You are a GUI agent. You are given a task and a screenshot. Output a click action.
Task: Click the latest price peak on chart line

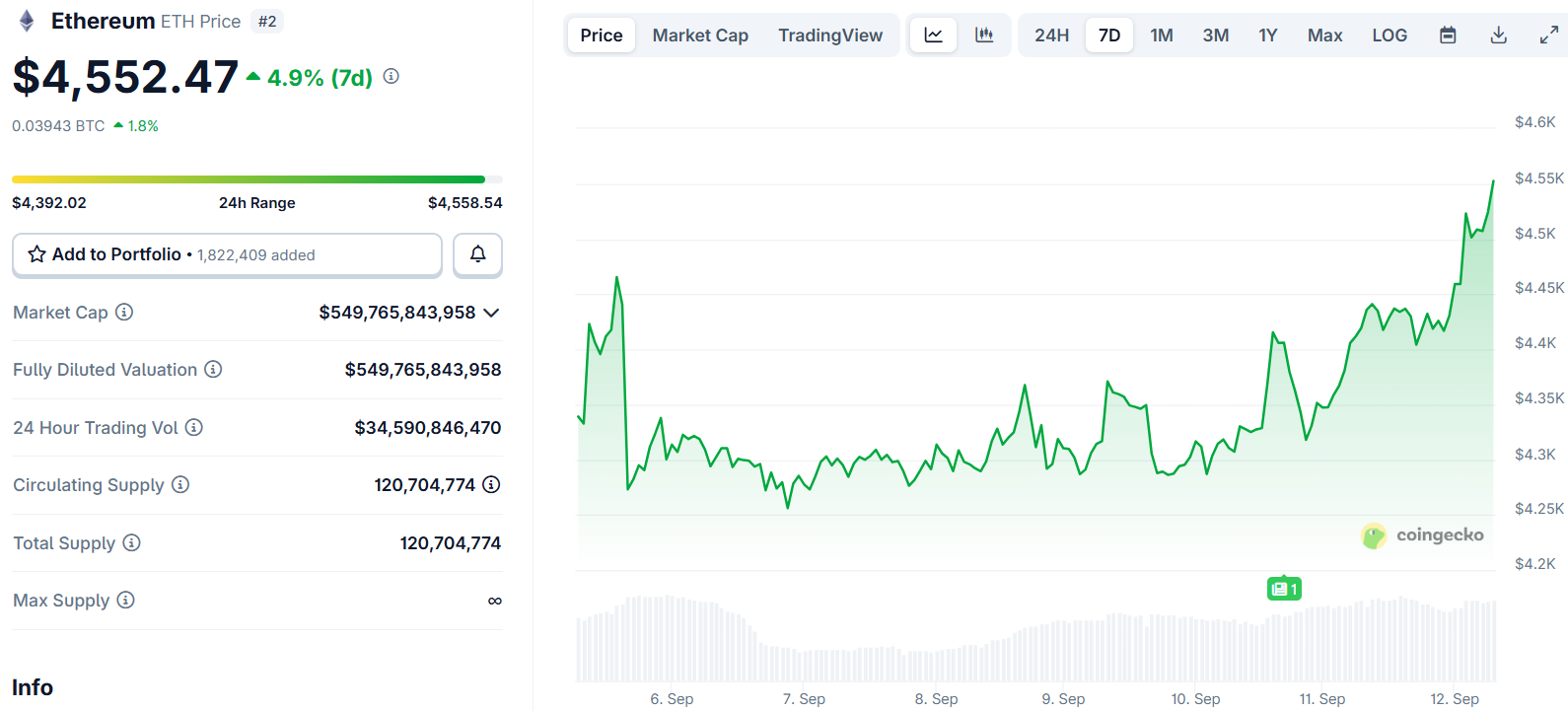1493,181
